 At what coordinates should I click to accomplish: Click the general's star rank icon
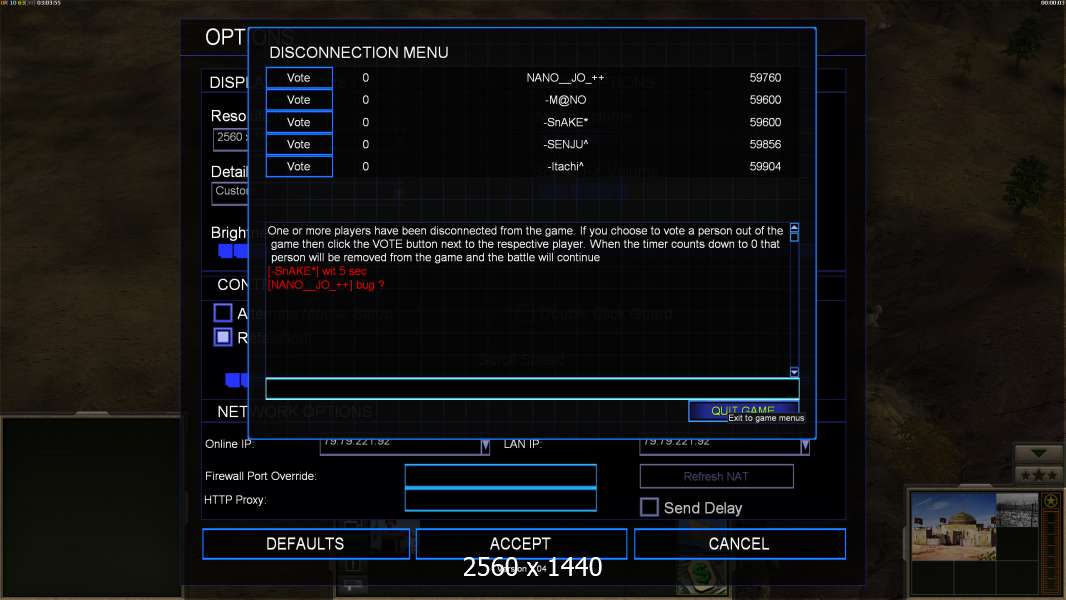point(1050,501)
